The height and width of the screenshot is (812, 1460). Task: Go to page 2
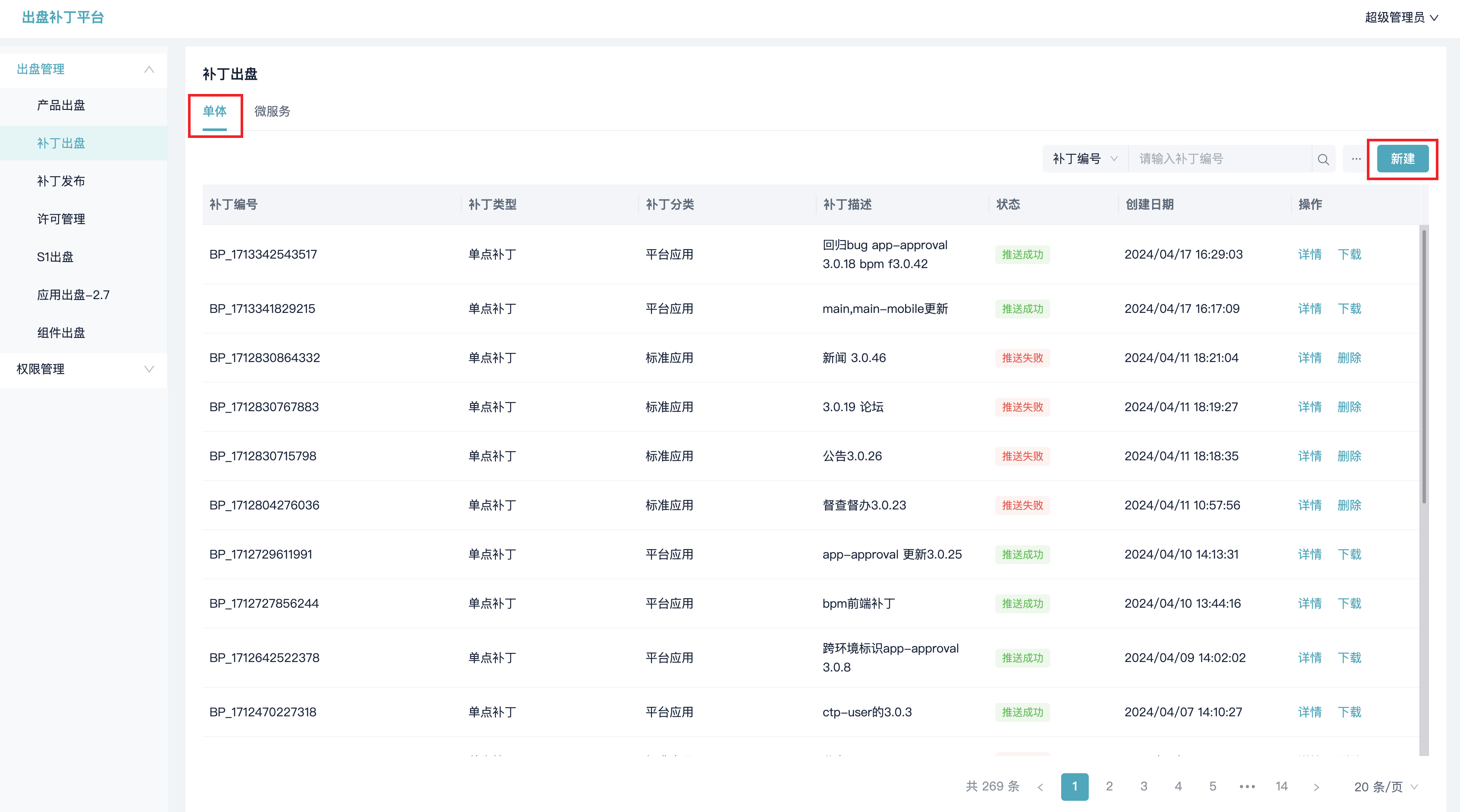pyautogui.click(x=1109, y=787)
